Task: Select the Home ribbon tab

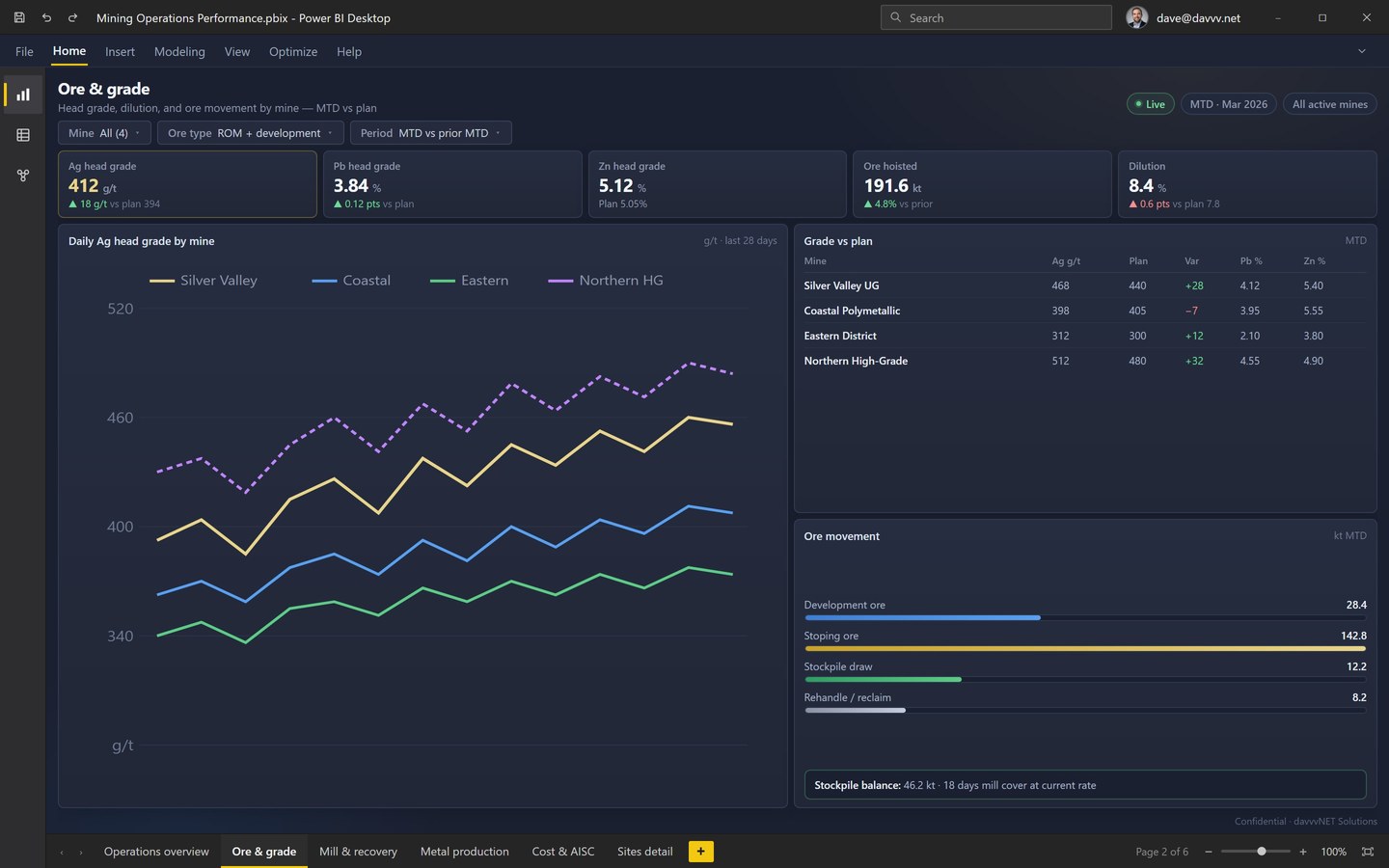Action: (69, 51)
